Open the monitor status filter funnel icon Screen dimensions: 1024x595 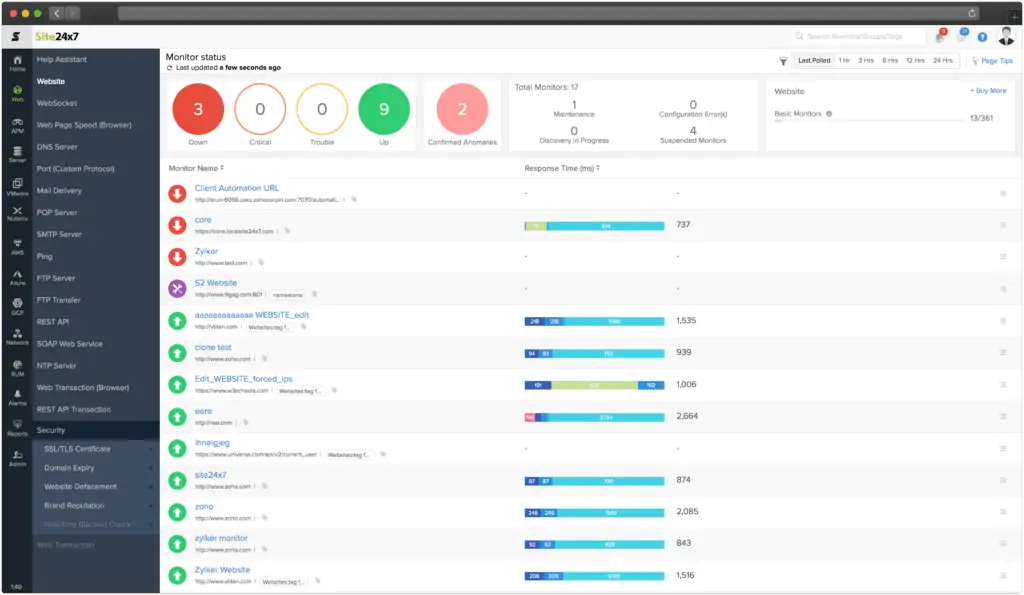783,61
